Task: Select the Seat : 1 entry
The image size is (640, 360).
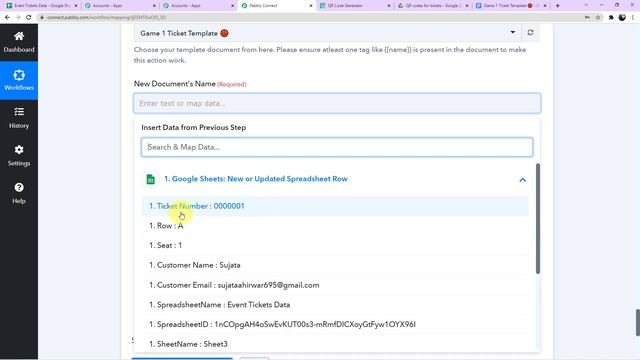Action: click(335, 245)
